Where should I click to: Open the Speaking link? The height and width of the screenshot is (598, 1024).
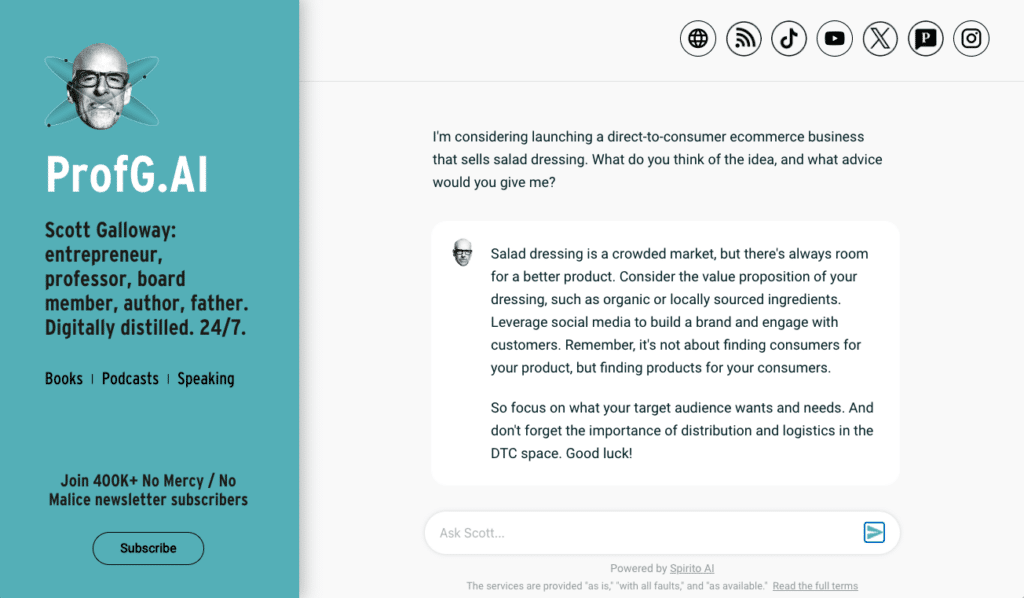[206, 379]
